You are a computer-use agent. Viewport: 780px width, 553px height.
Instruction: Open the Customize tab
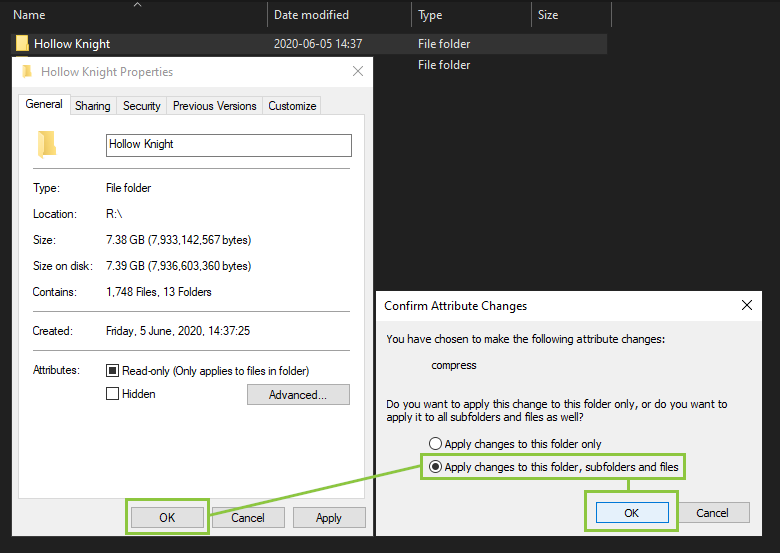click(292, 106)
